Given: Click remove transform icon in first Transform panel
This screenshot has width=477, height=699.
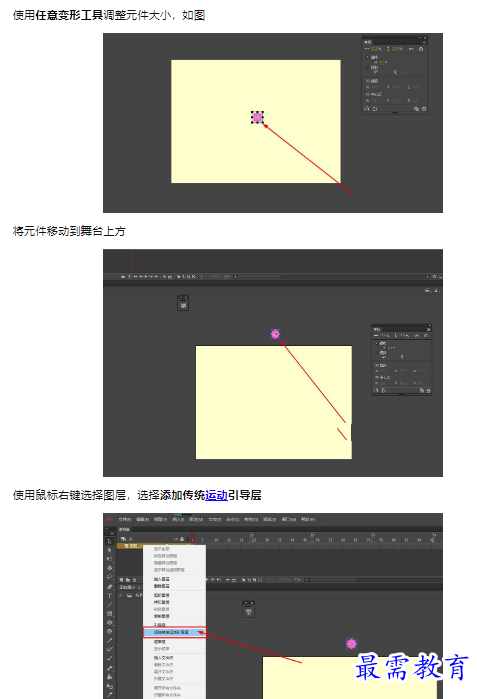Looking at the screenshot, I should coord(424,109).
